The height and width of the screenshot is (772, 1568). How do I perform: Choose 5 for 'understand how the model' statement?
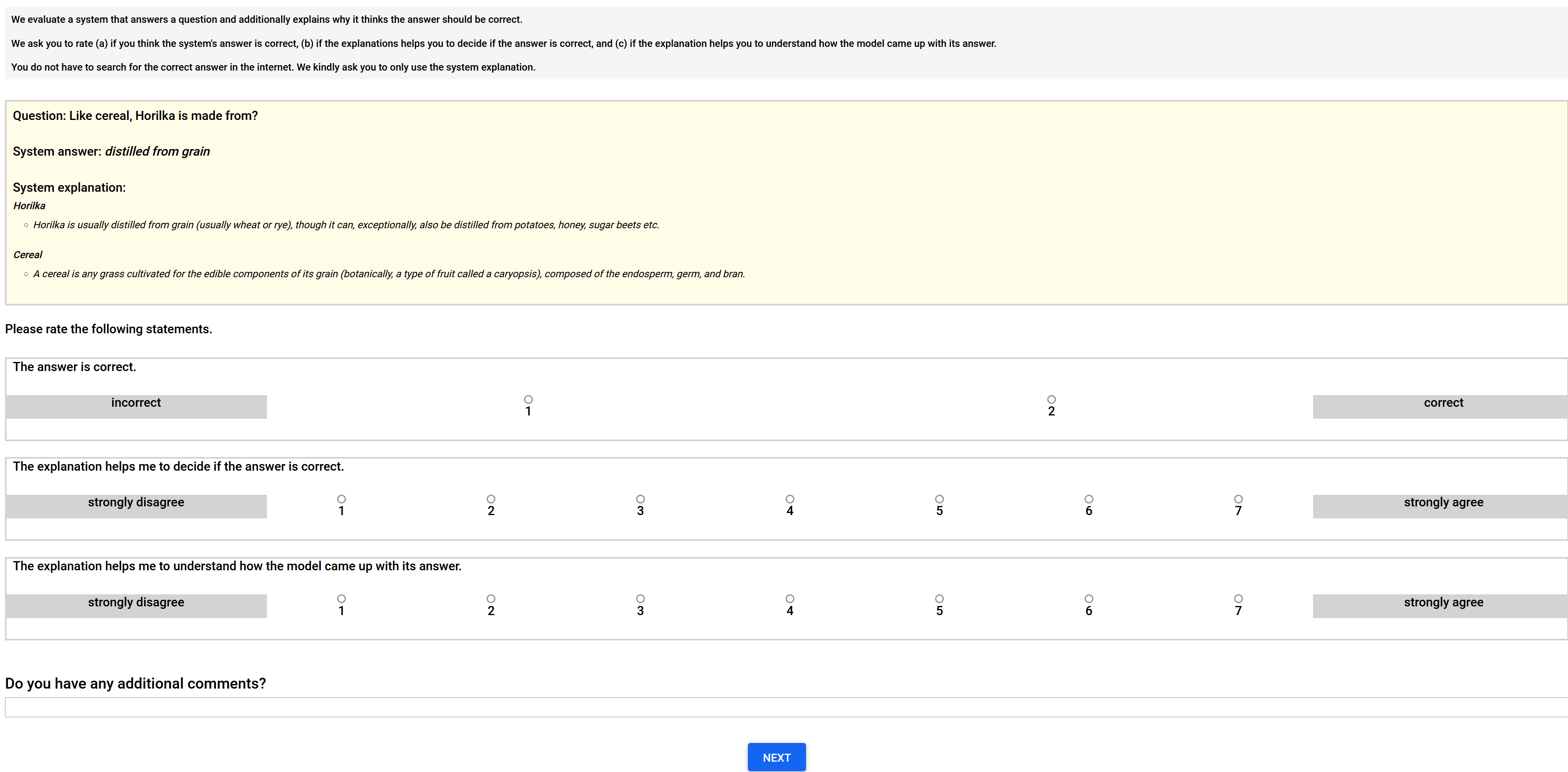pyautogui.click(x=939, y=599)
